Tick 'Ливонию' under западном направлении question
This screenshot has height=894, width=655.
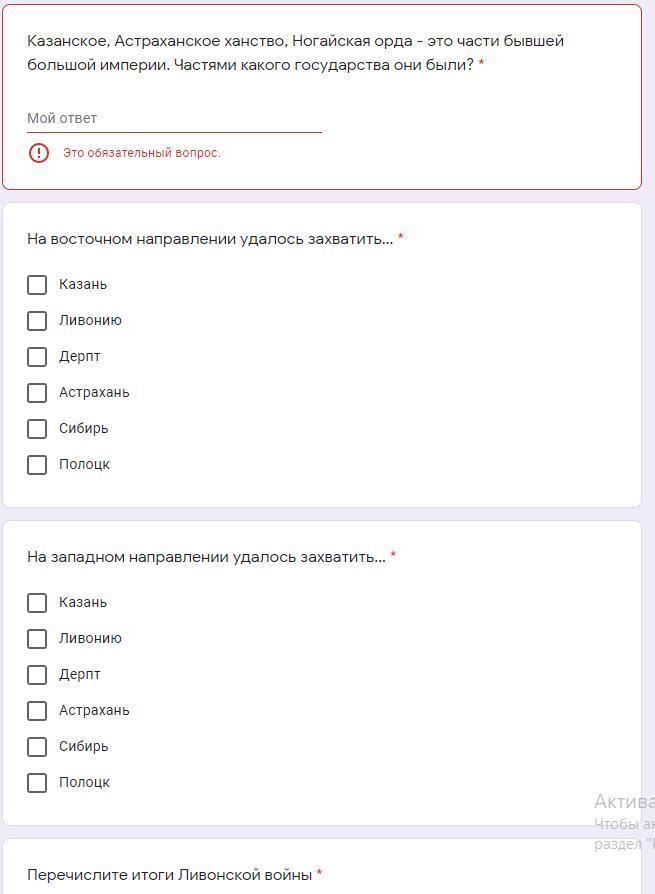[37, 639]
